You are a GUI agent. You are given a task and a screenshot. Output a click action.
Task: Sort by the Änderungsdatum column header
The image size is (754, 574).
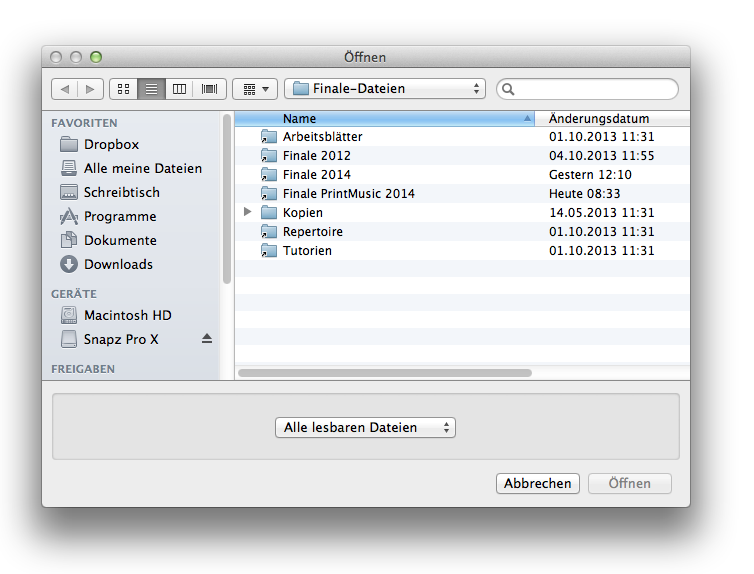(x=610, y=118)
